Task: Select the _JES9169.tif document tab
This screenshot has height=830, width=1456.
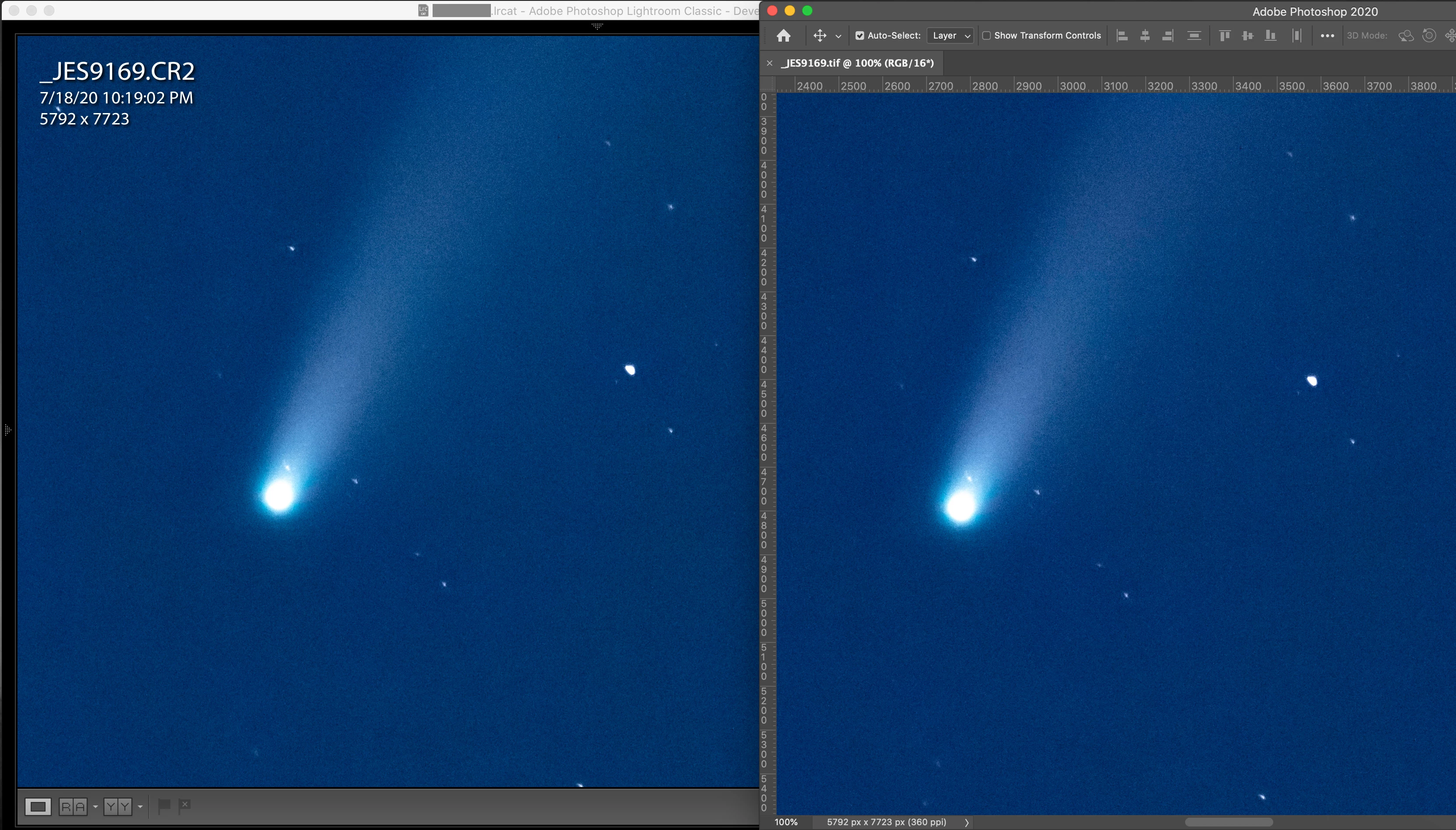Action: (857, 63)
